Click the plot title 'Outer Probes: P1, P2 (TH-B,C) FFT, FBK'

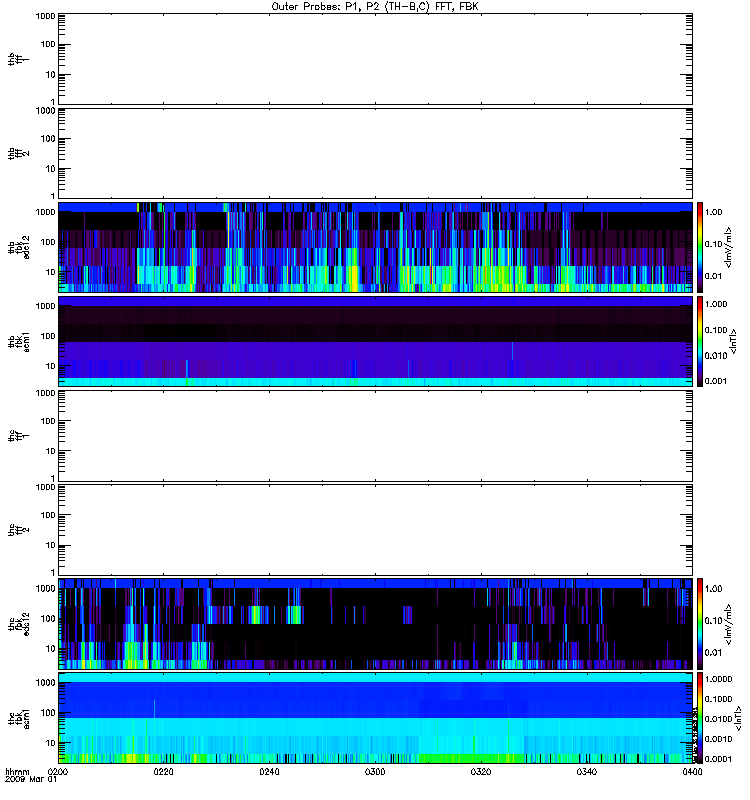click(375, 7)
